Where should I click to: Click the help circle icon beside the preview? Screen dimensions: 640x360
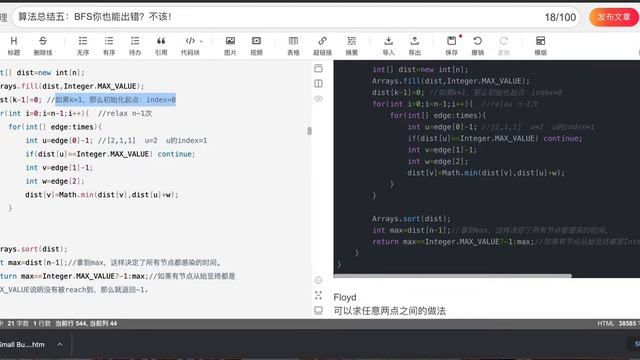[318, 280]
